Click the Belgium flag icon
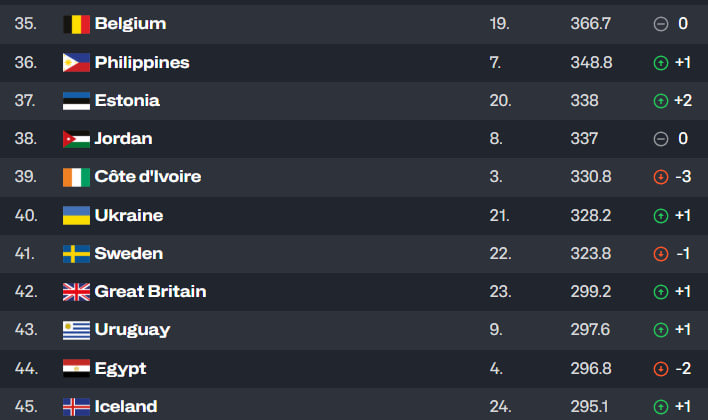The image size is (708, 420). 76,24
